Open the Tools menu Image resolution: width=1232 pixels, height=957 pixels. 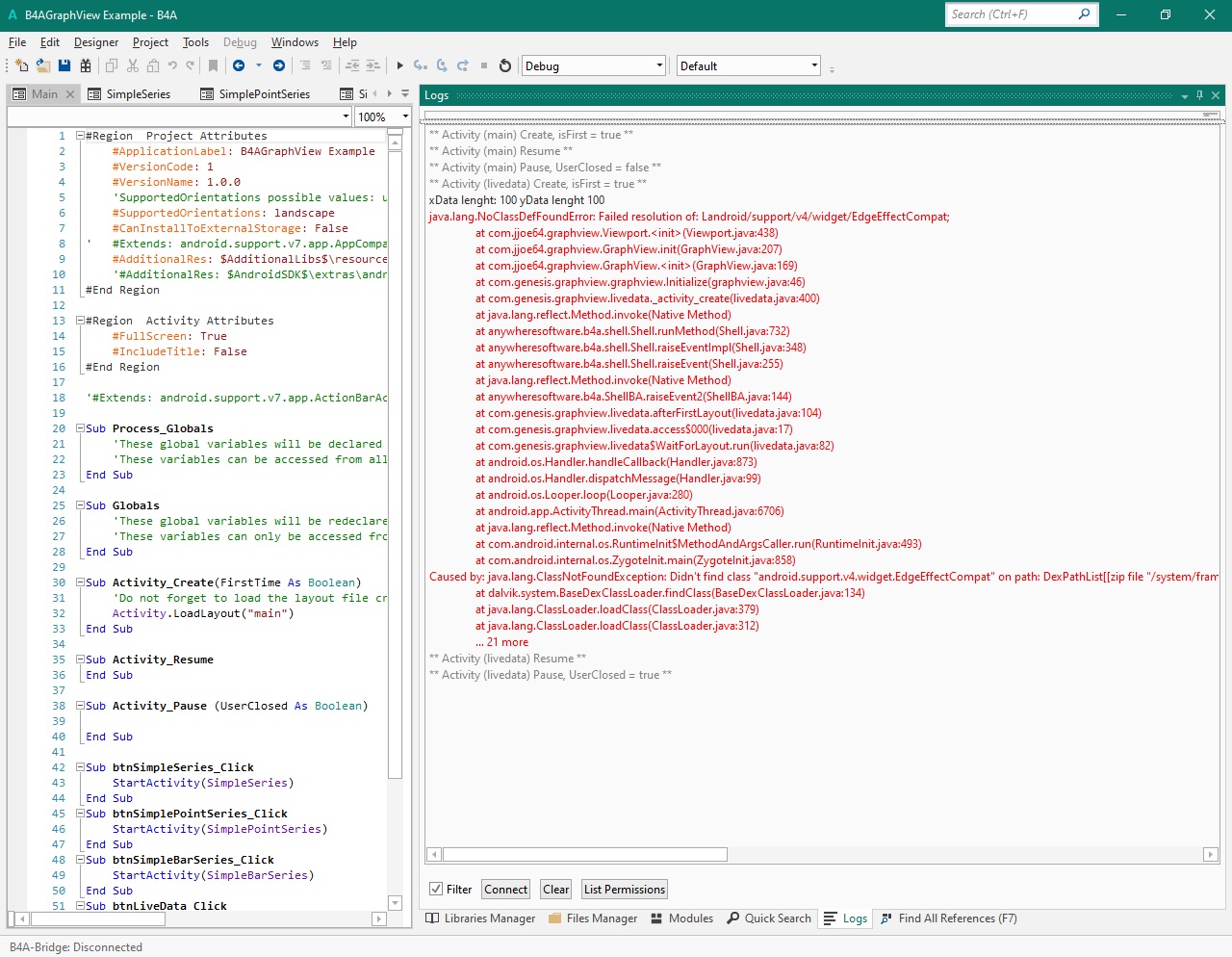pos(195,42)
